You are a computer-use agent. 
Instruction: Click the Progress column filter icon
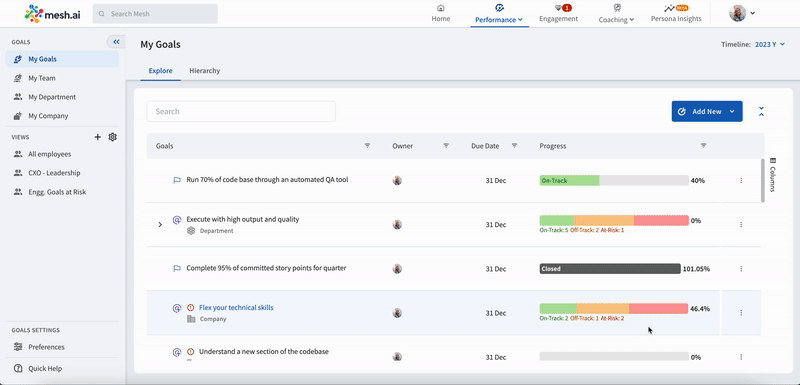(704, 146)
